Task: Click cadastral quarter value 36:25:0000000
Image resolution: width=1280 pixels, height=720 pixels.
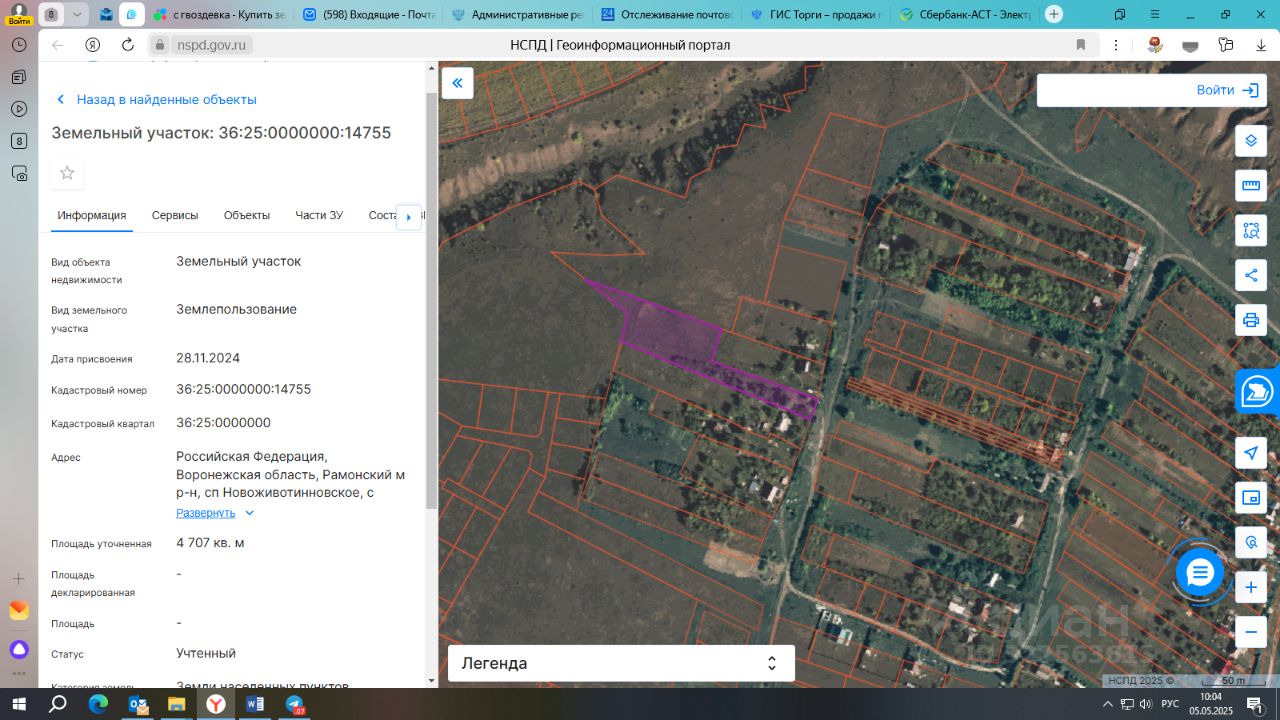Action: tap(223, 422)
